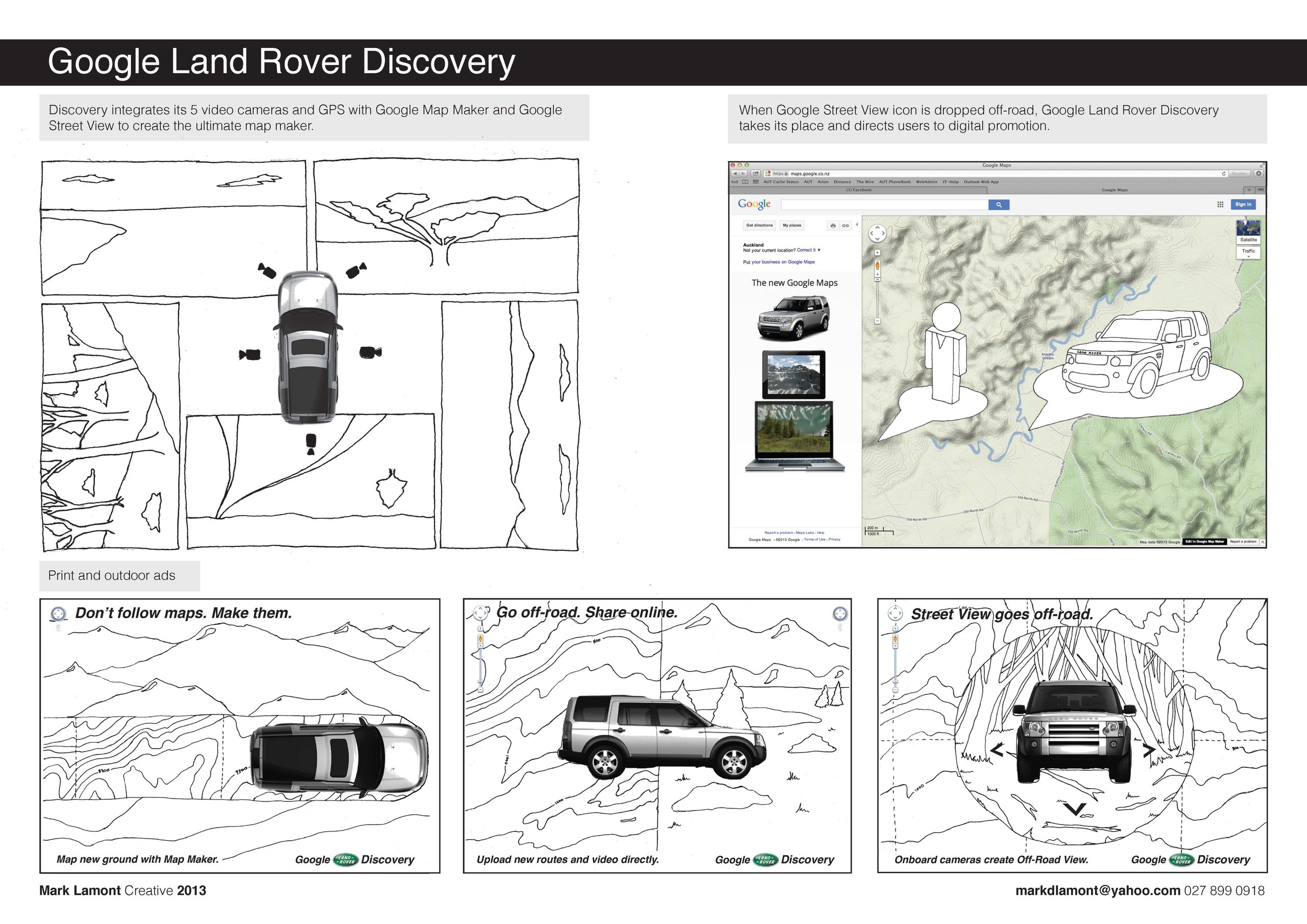This screenshot has height=924, width=1307.
Task: Open a new tab with the plus button
Action: [1249, 190]
